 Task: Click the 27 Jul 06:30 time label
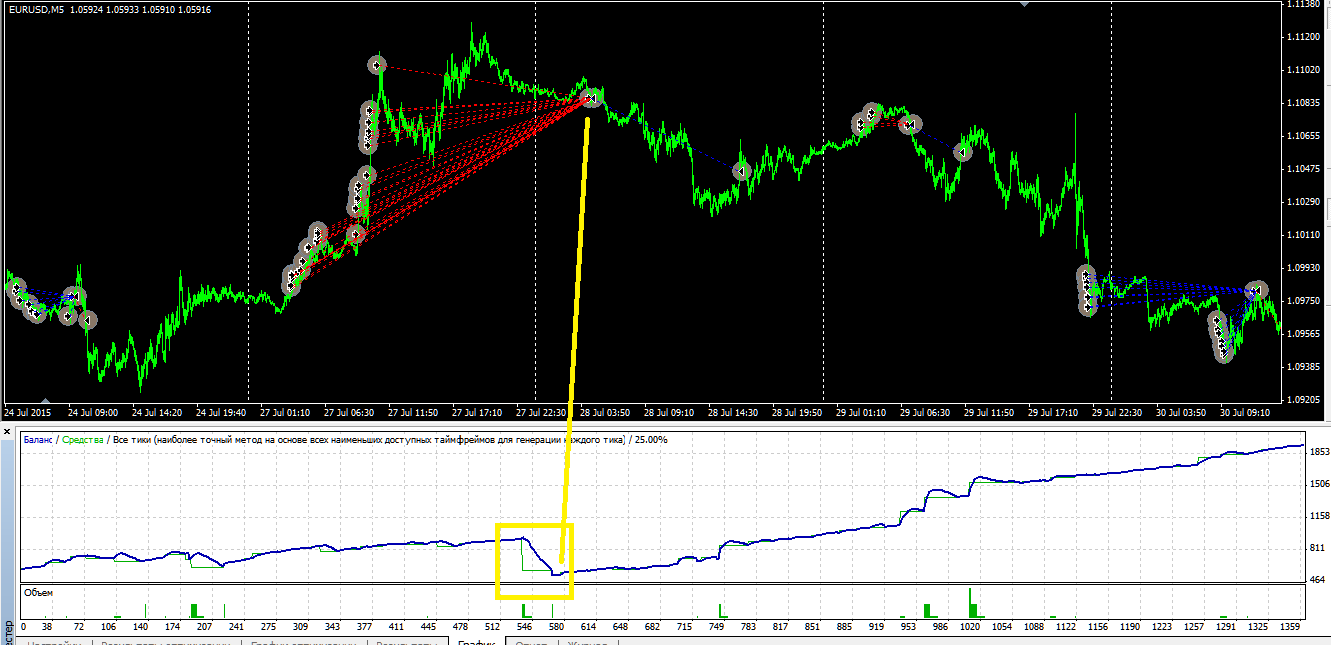coord(347,412)
